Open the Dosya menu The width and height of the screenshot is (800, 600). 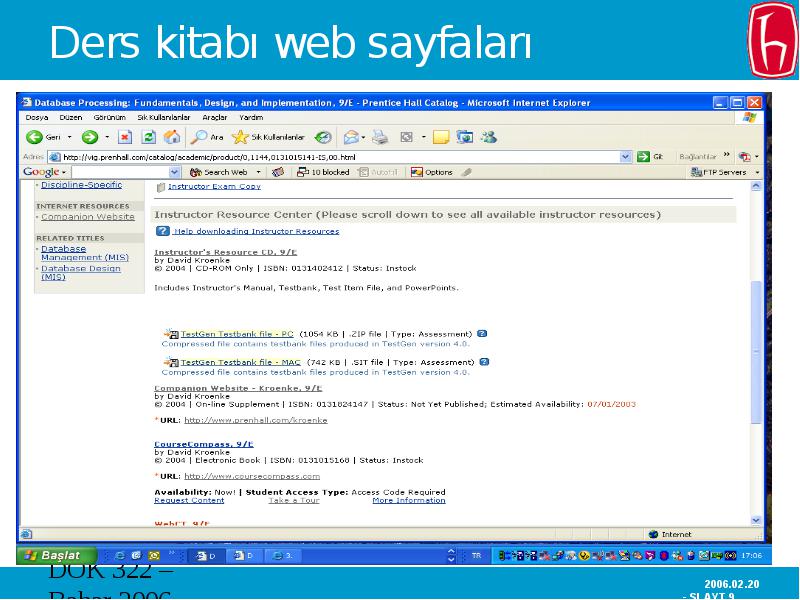(37, 117)
